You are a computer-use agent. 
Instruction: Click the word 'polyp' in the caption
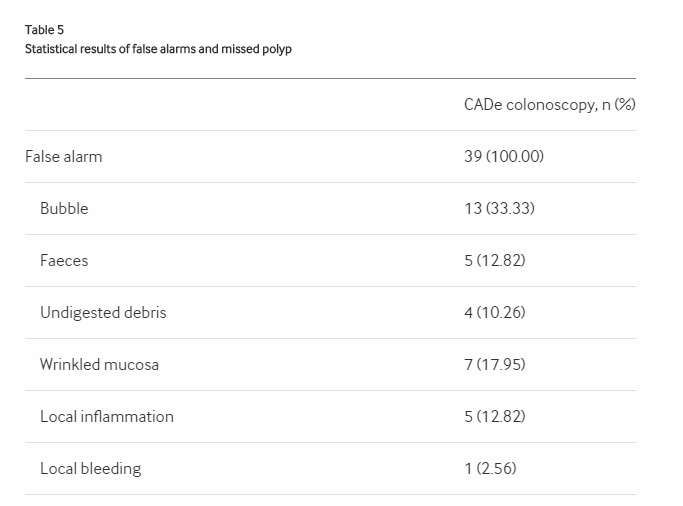275,49
